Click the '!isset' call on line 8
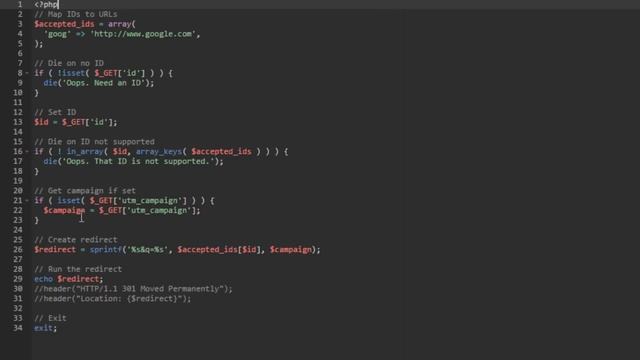640x360 pixels. (x=71, y=73)
